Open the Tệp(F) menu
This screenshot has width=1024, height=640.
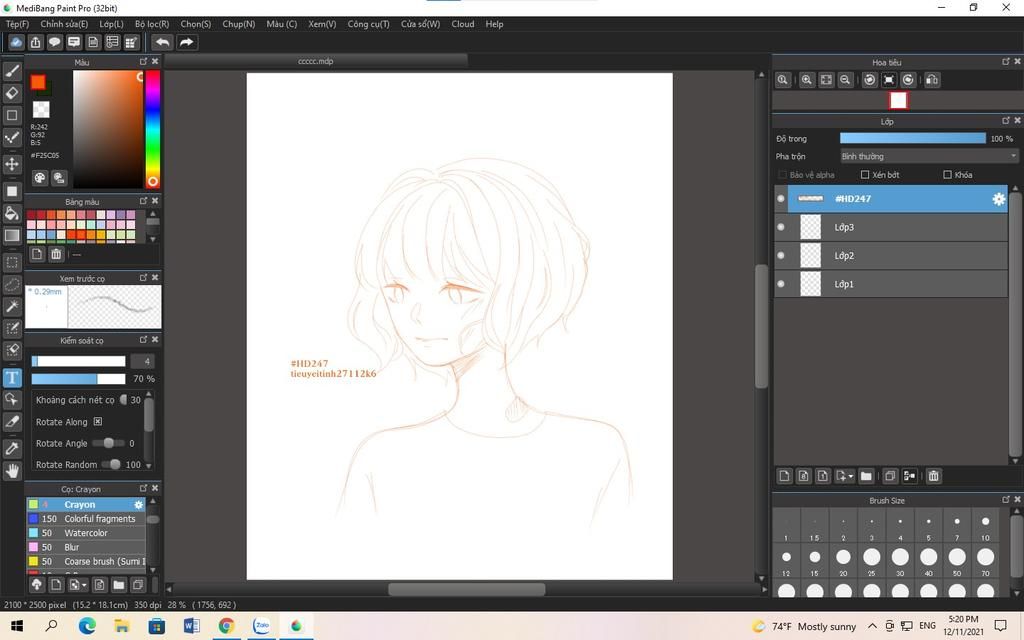click(18, 24)
